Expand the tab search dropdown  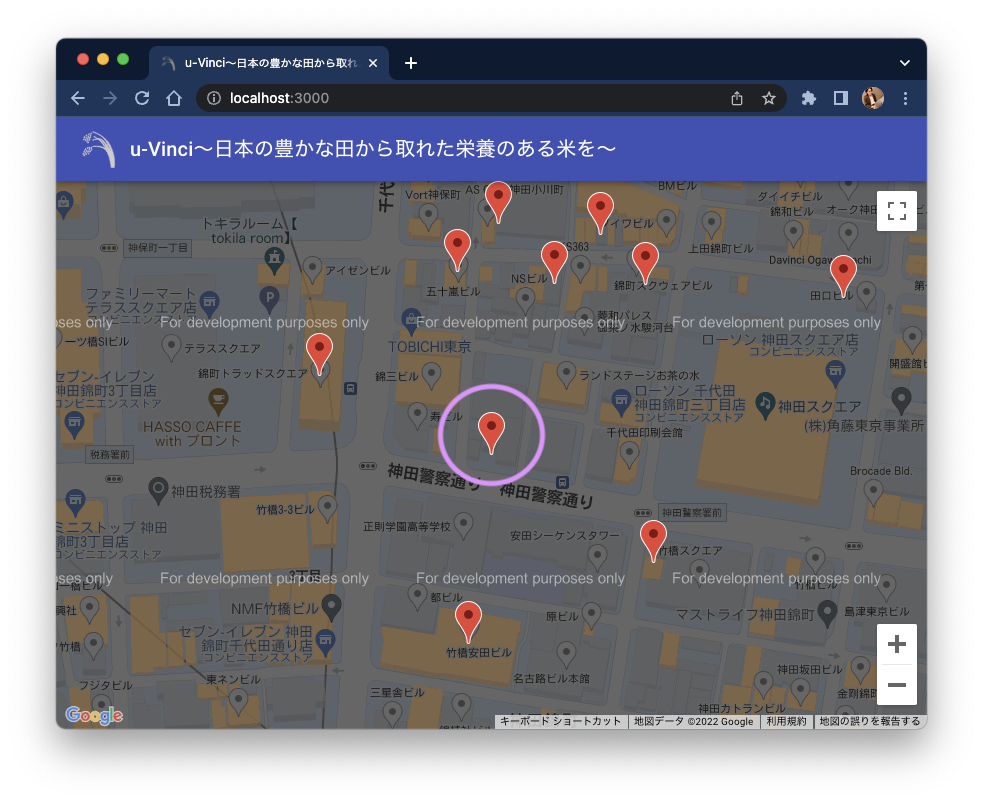tap(905, 63)
